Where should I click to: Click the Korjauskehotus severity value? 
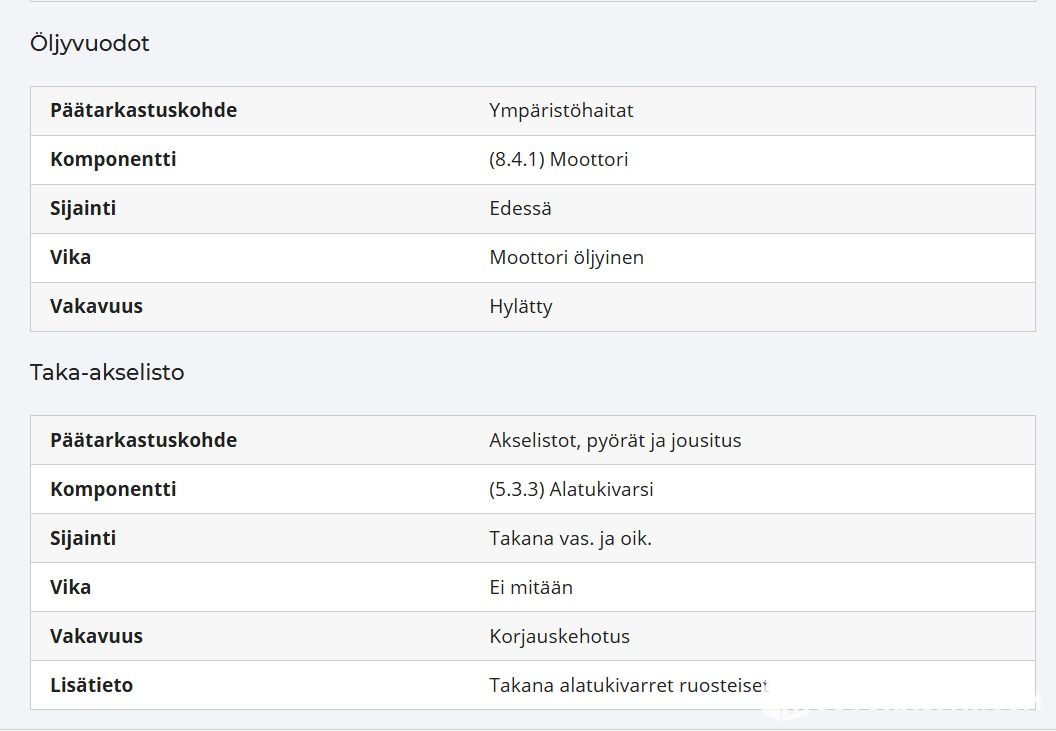click(559, 637)
